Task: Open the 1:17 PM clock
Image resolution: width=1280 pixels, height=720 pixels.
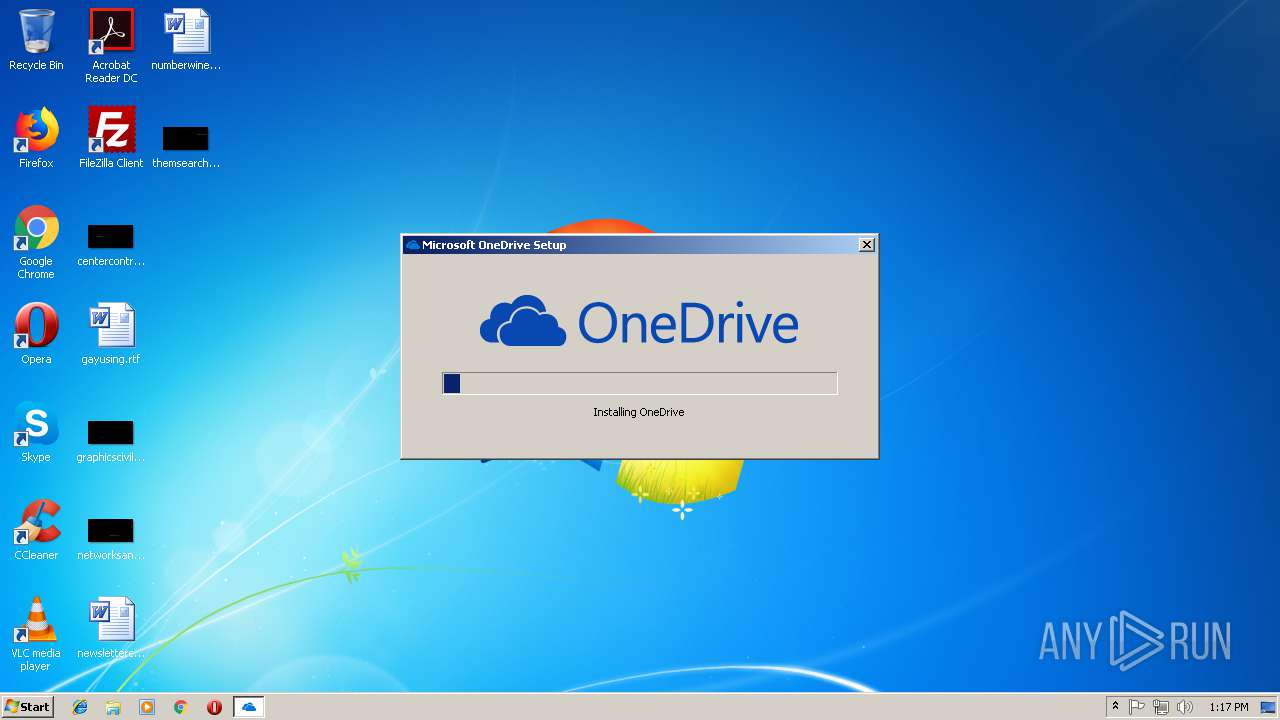Action: (1229, 707)
